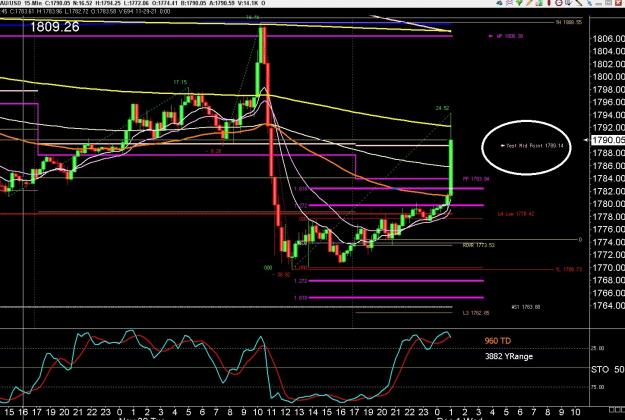Image resolution: width=625 pixels, height=420 pixels.
Task: Click 1800.0 on the price axis
Action: tap(609, 77)
